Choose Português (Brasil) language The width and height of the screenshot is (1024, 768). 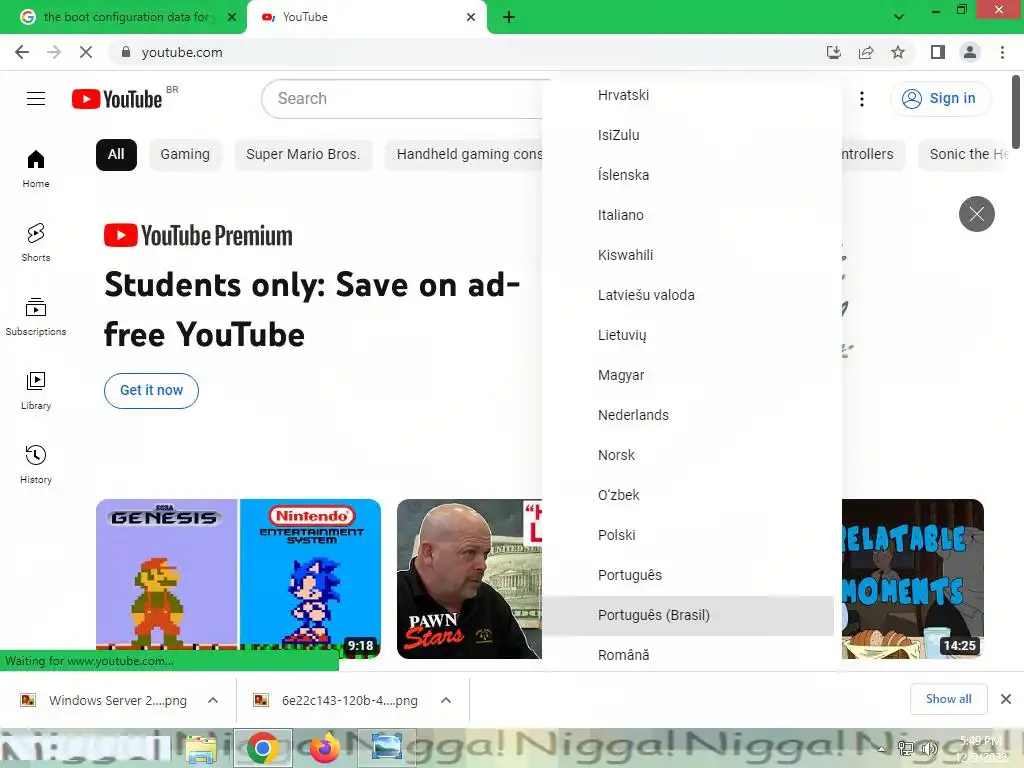688,615
